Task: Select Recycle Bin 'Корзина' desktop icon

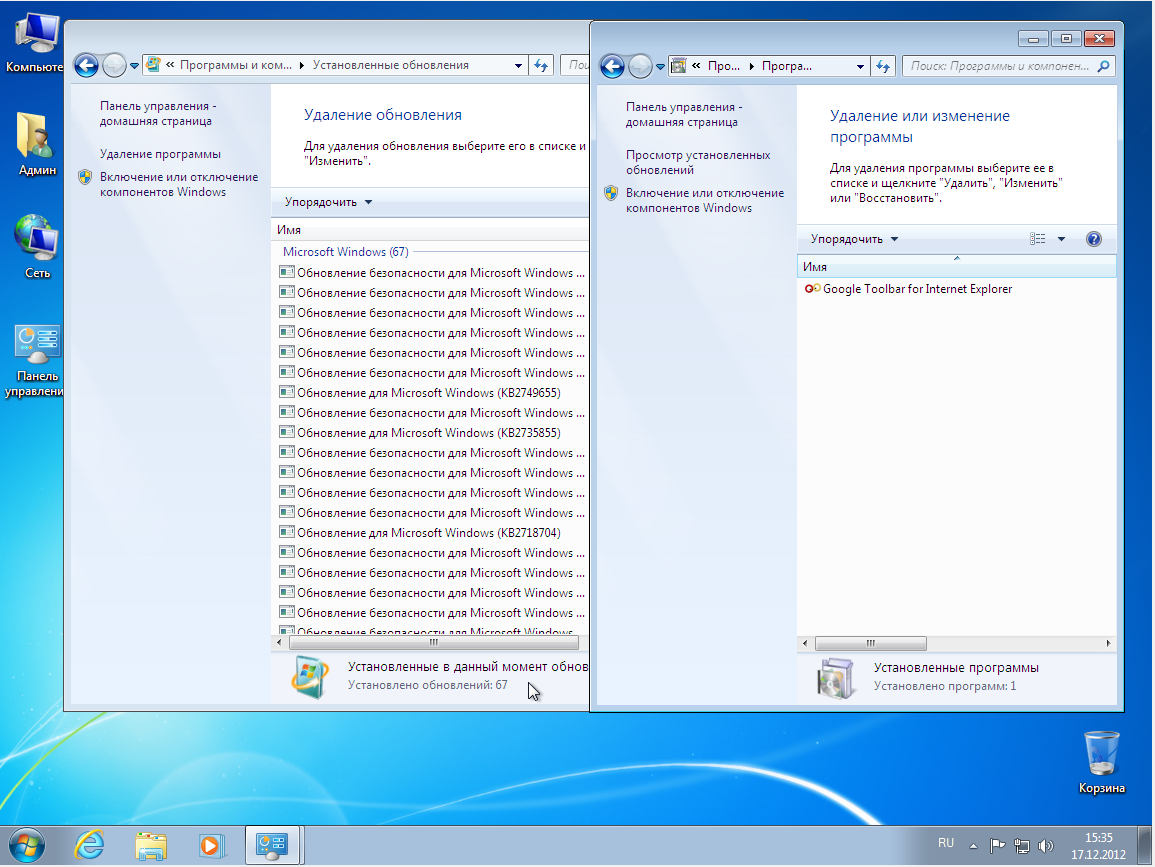Action: coord(1102,762)
